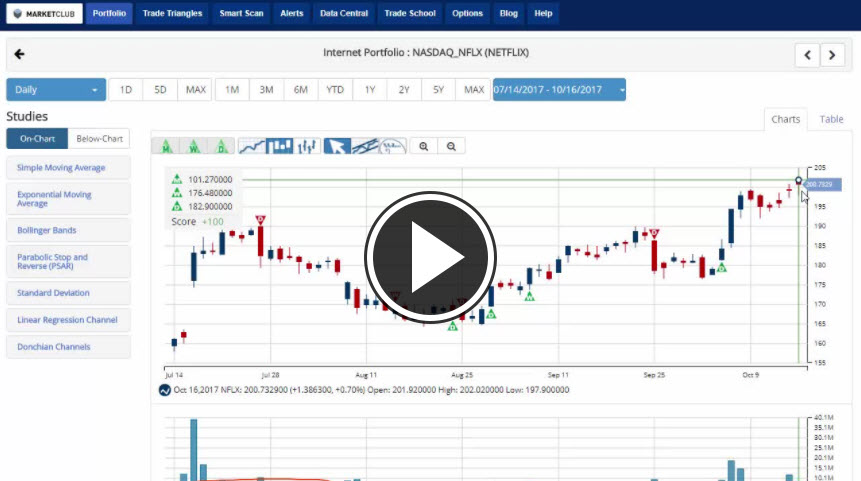Toggle the weekly Trade Triangle icon
This screenshot has height=481, width=861.
(193, 146)
